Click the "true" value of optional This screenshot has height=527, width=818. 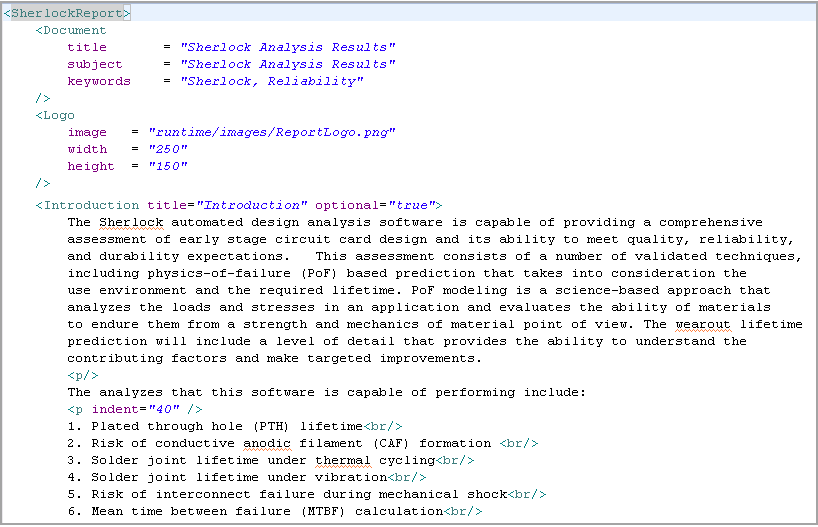[412, 206]
